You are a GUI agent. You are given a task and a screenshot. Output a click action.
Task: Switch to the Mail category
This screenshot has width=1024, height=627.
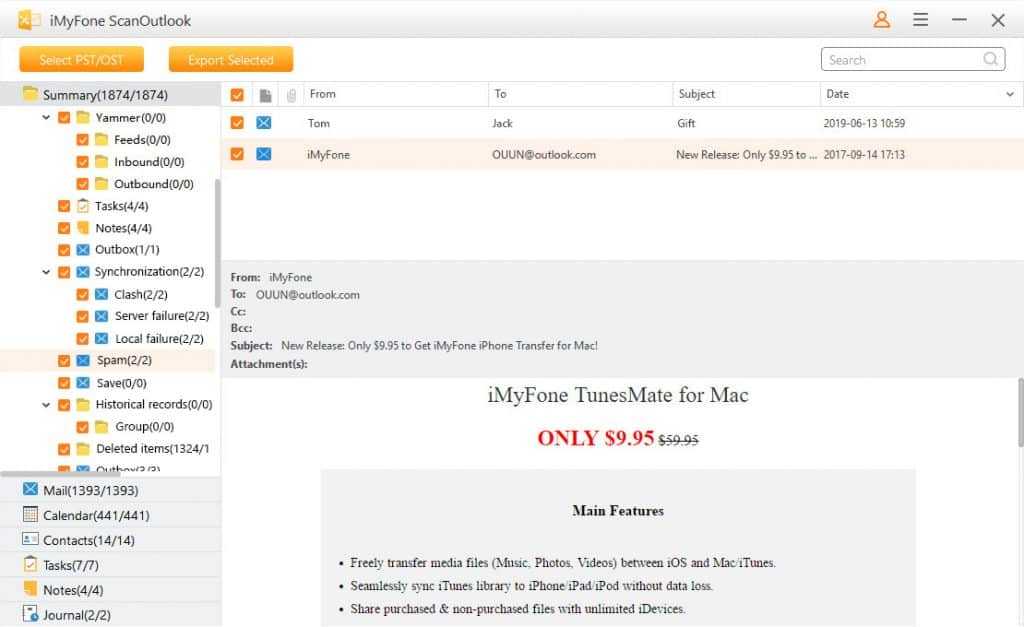point(90,490)
